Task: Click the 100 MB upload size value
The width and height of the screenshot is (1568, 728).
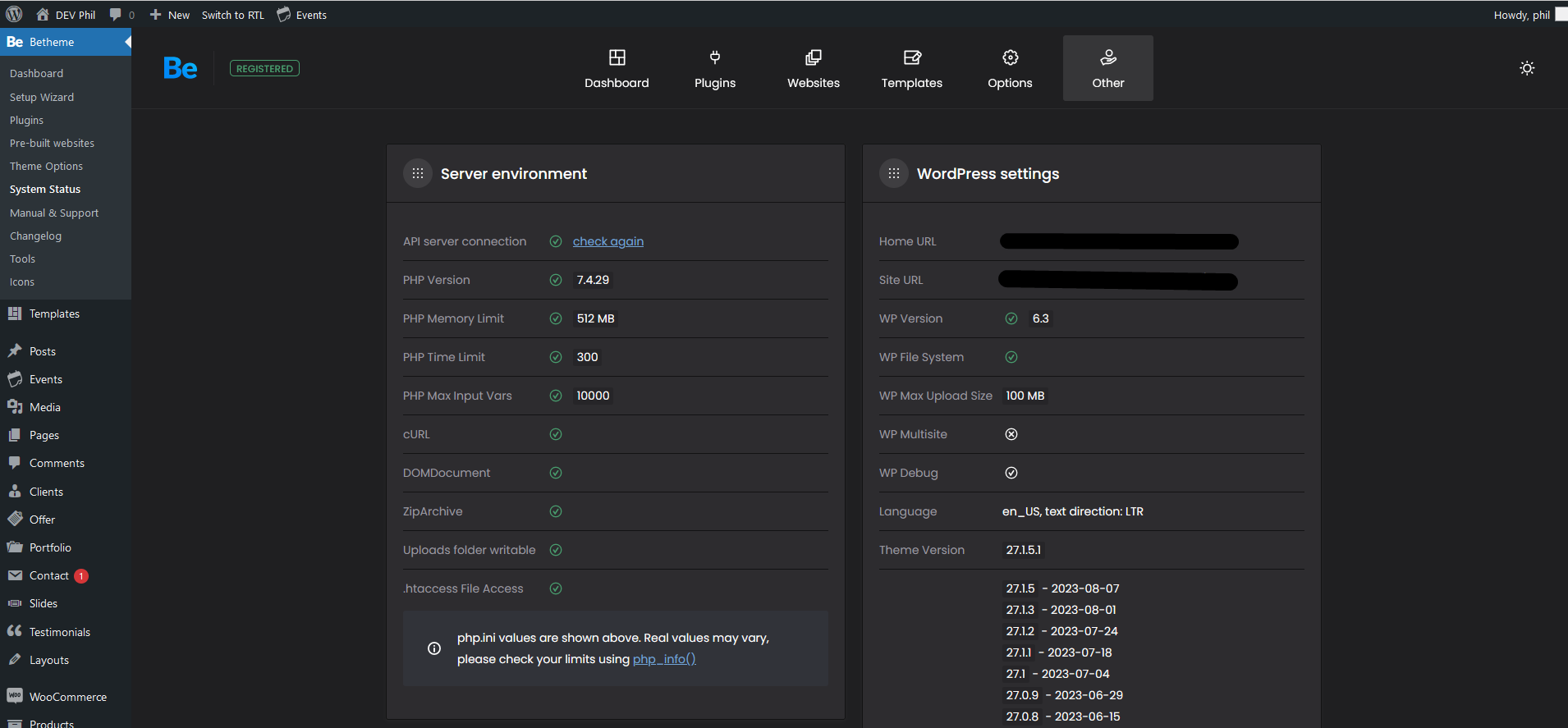Action: pyautogui.click(x=1025, y=396)
